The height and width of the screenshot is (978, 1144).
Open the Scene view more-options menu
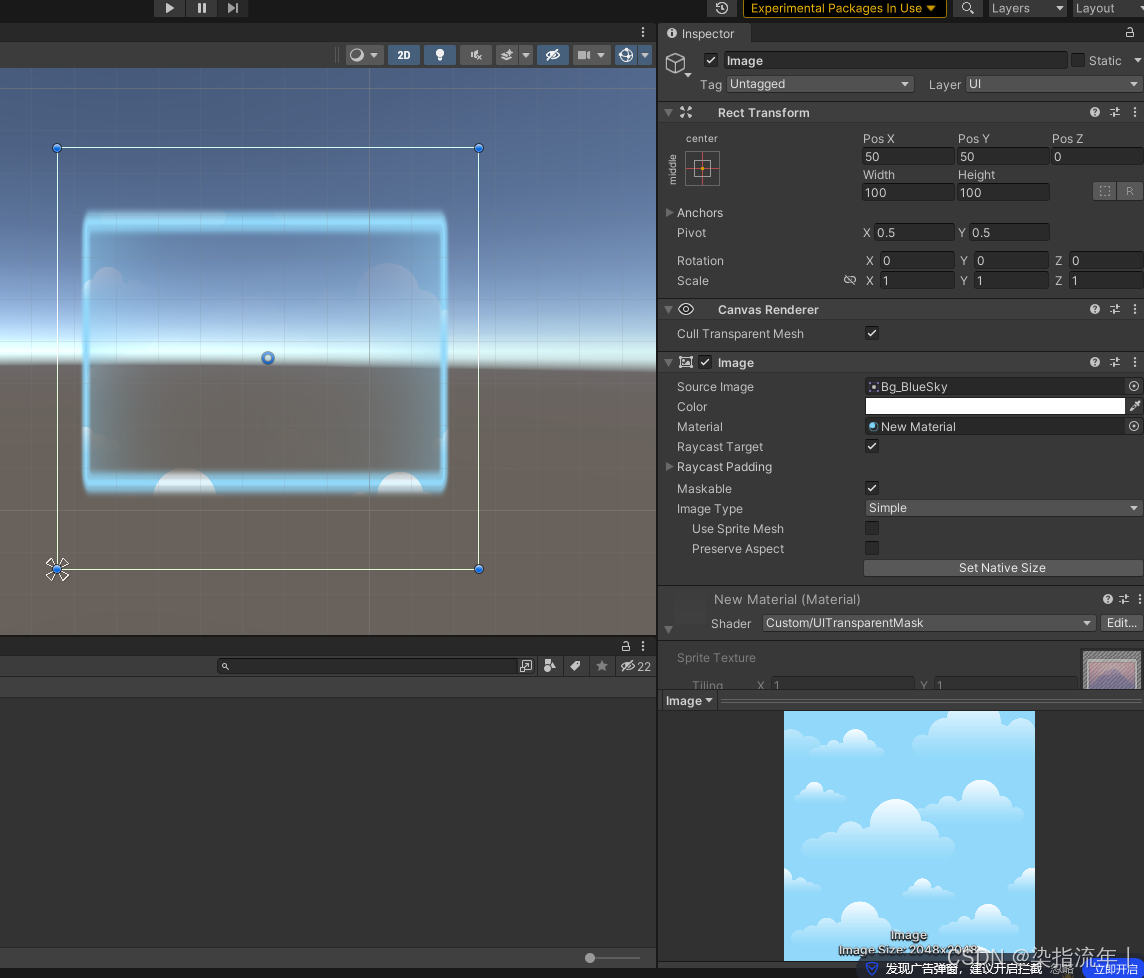643,32
